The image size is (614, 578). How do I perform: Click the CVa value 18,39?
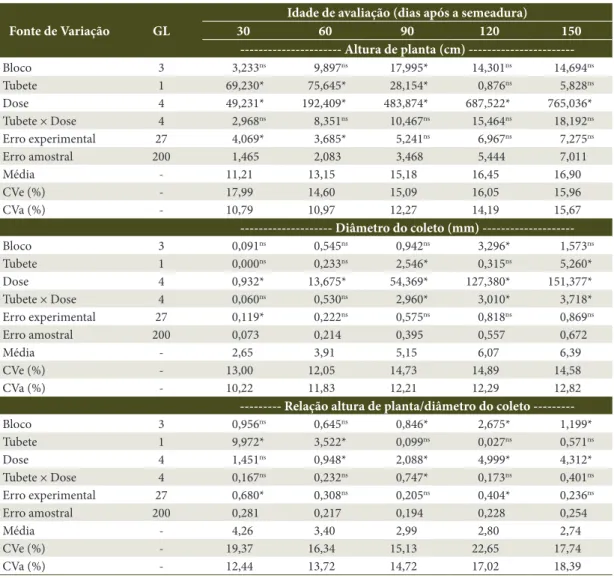pyautogui.click(x=567, y=566)
